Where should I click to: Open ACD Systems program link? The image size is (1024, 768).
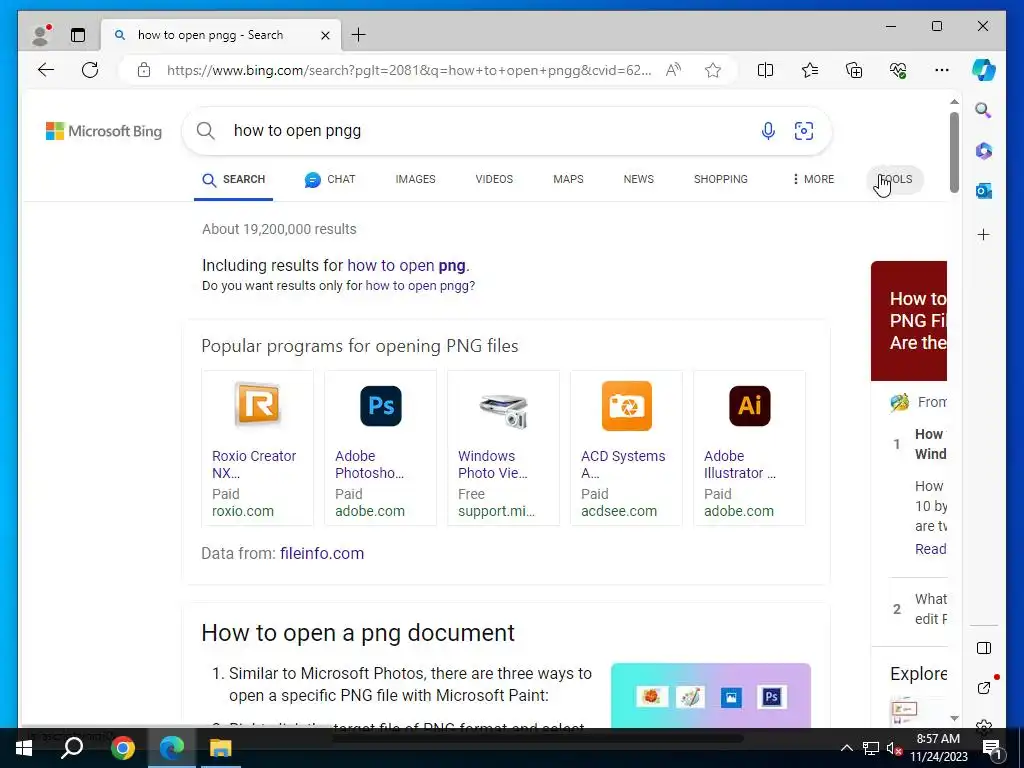[623, 464]
